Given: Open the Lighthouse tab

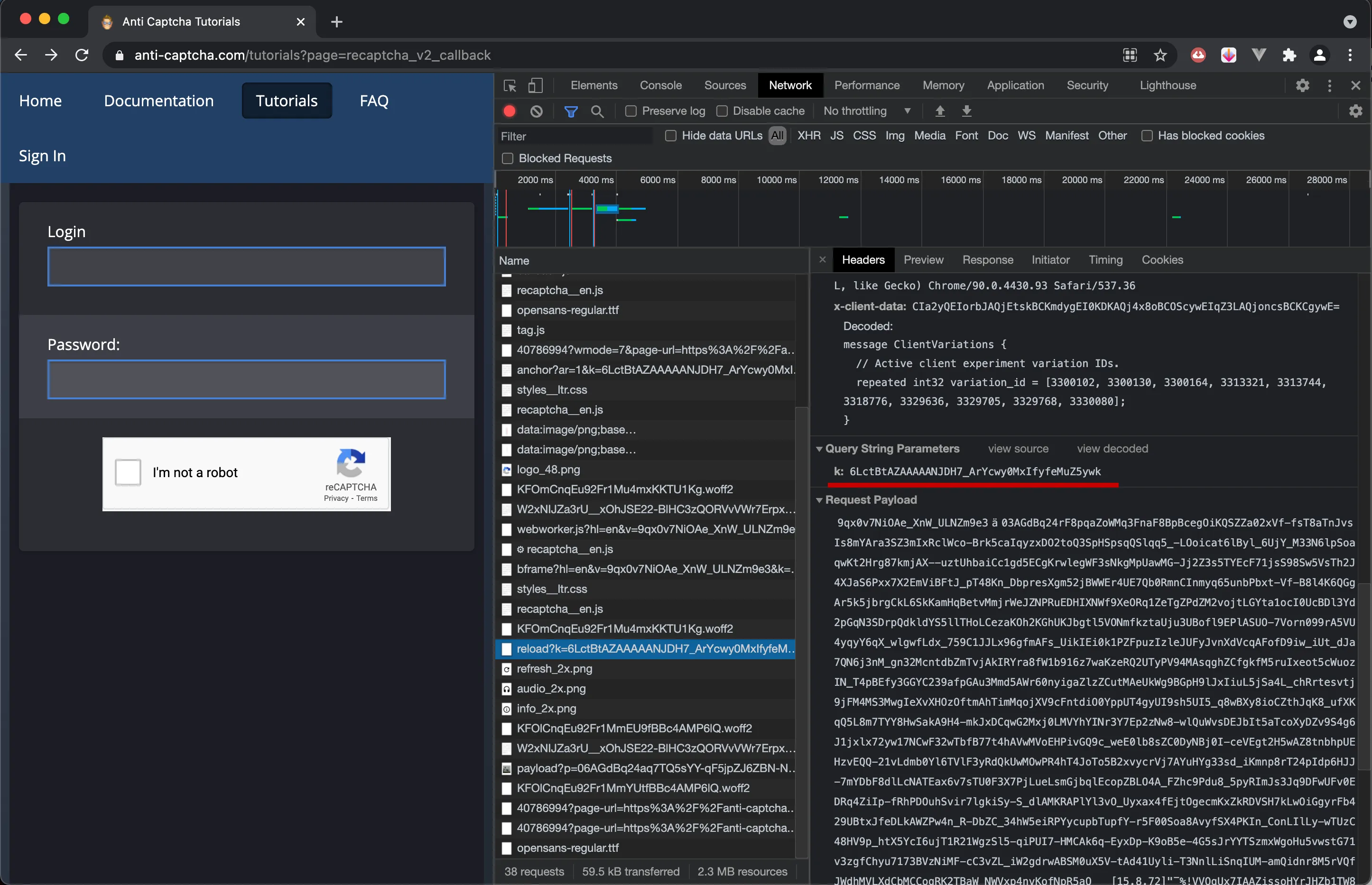Looking at the screenshot, I should coord(1168,86).
